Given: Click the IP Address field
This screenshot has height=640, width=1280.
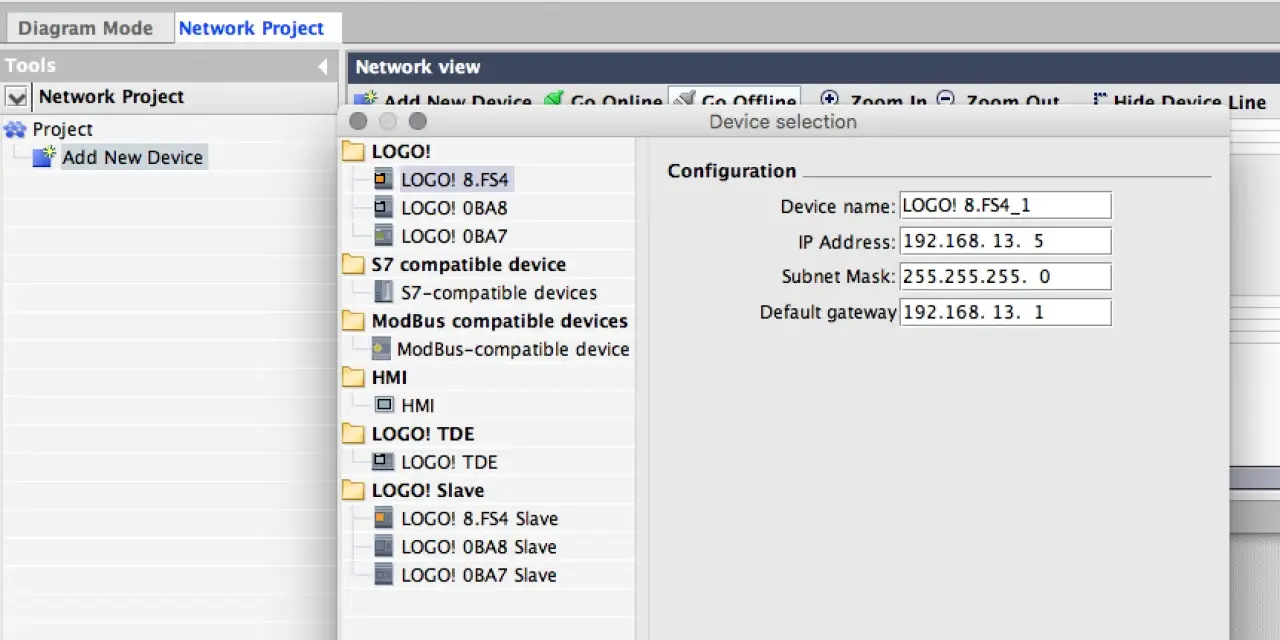Looking at the screenshot, I should point(1005,241).
